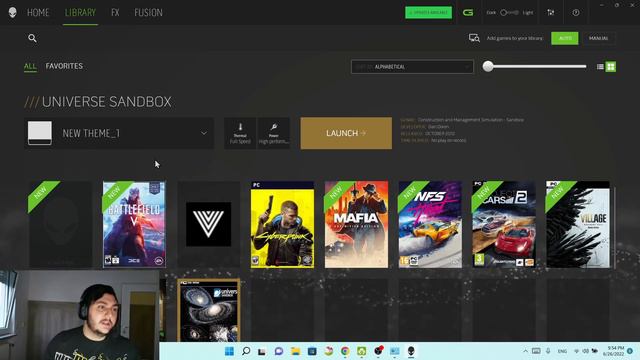Click the thumbnail size slider handle
Image resolution: width=640 pixels, height=360 pixels.
pyautogui.click(x=488, y=66)
